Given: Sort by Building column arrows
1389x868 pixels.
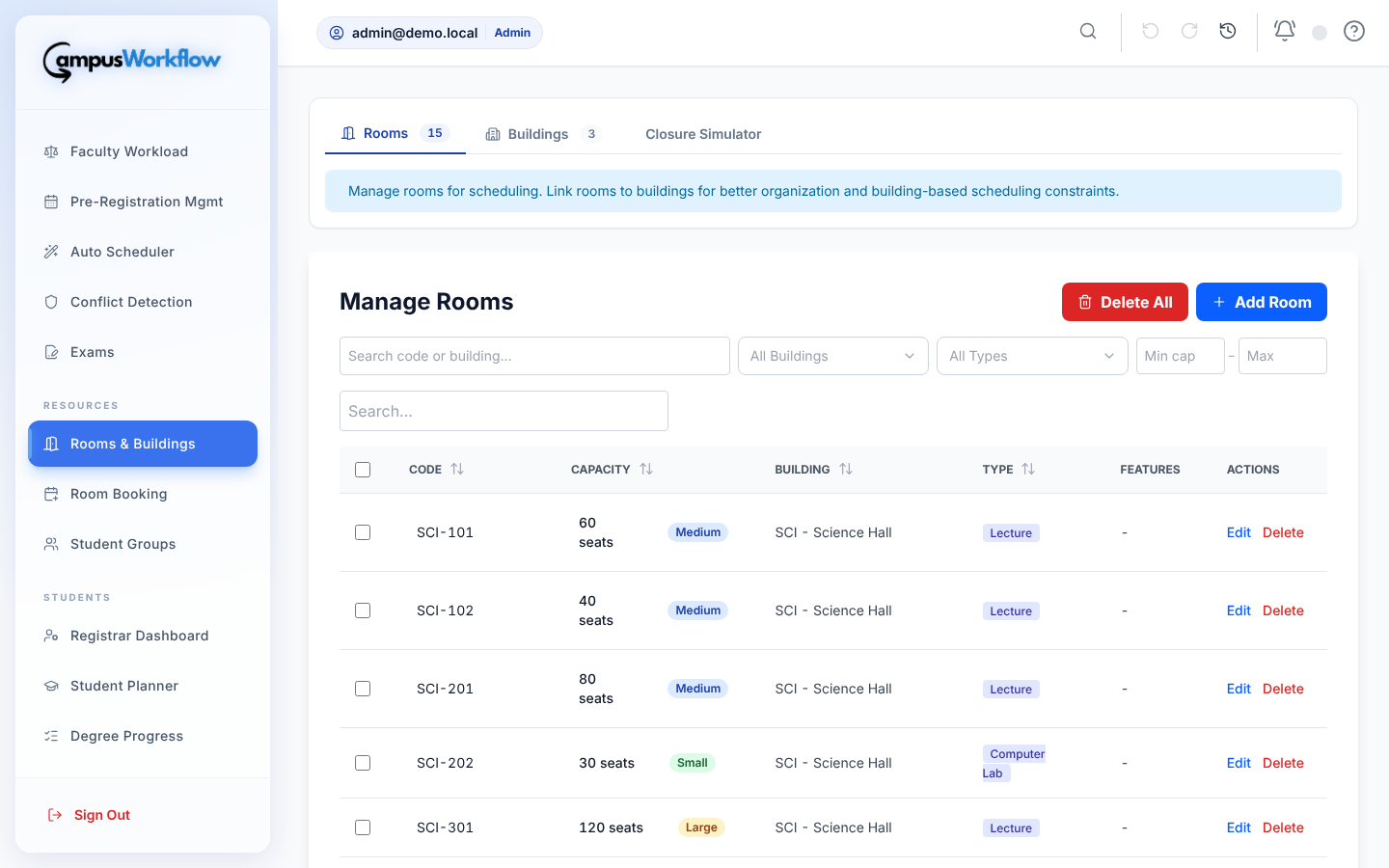Looking at the screenshot, I should (846, 470).
